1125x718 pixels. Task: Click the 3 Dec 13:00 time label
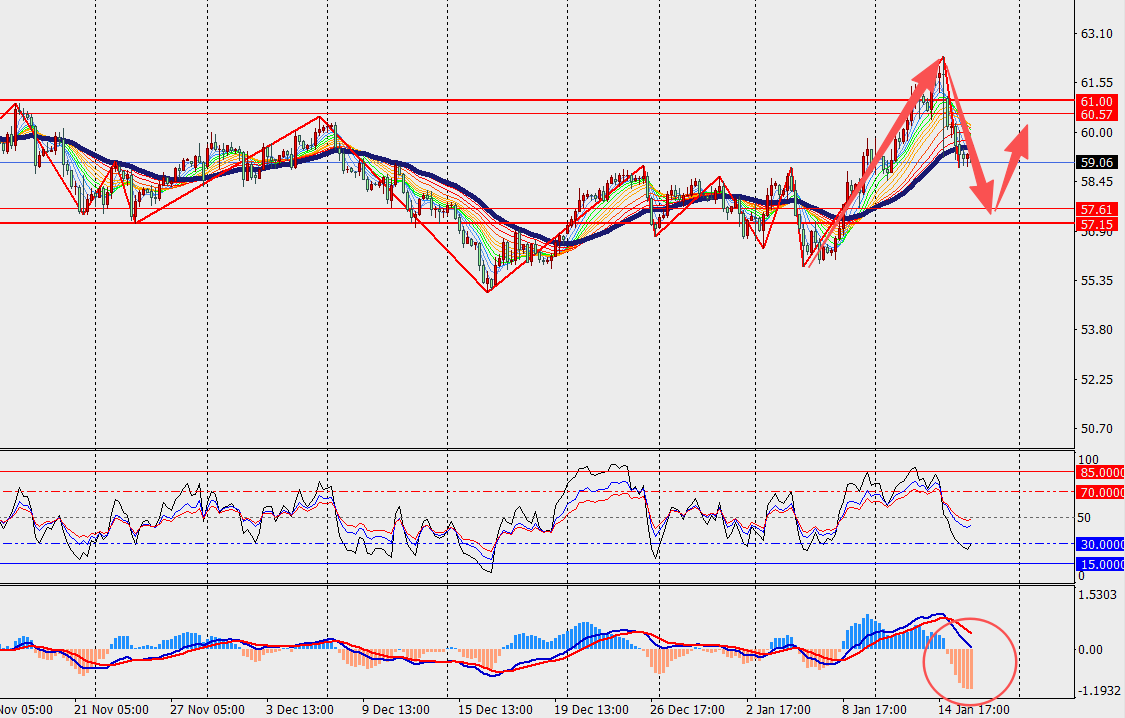(300, 710)
